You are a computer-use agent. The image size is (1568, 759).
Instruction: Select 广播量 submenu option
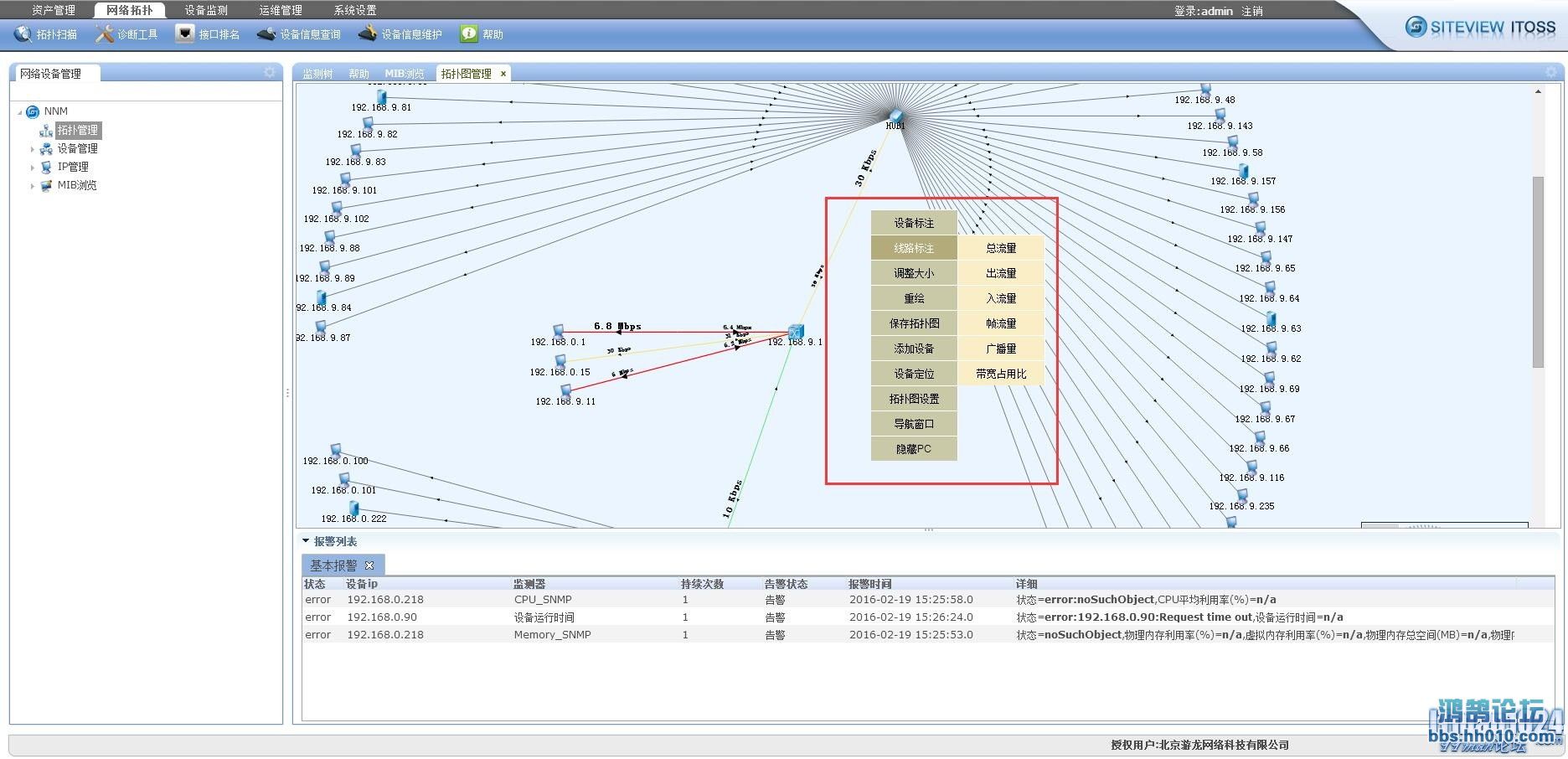(x=1001, y=349)
